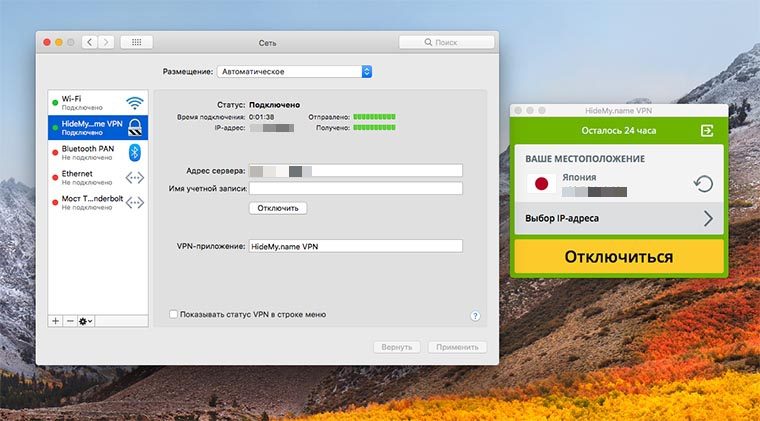Enable Показывать статус VPN в строке меню
Image resolution: width=760 pixels, height=421 pixels.
point(173,314)
